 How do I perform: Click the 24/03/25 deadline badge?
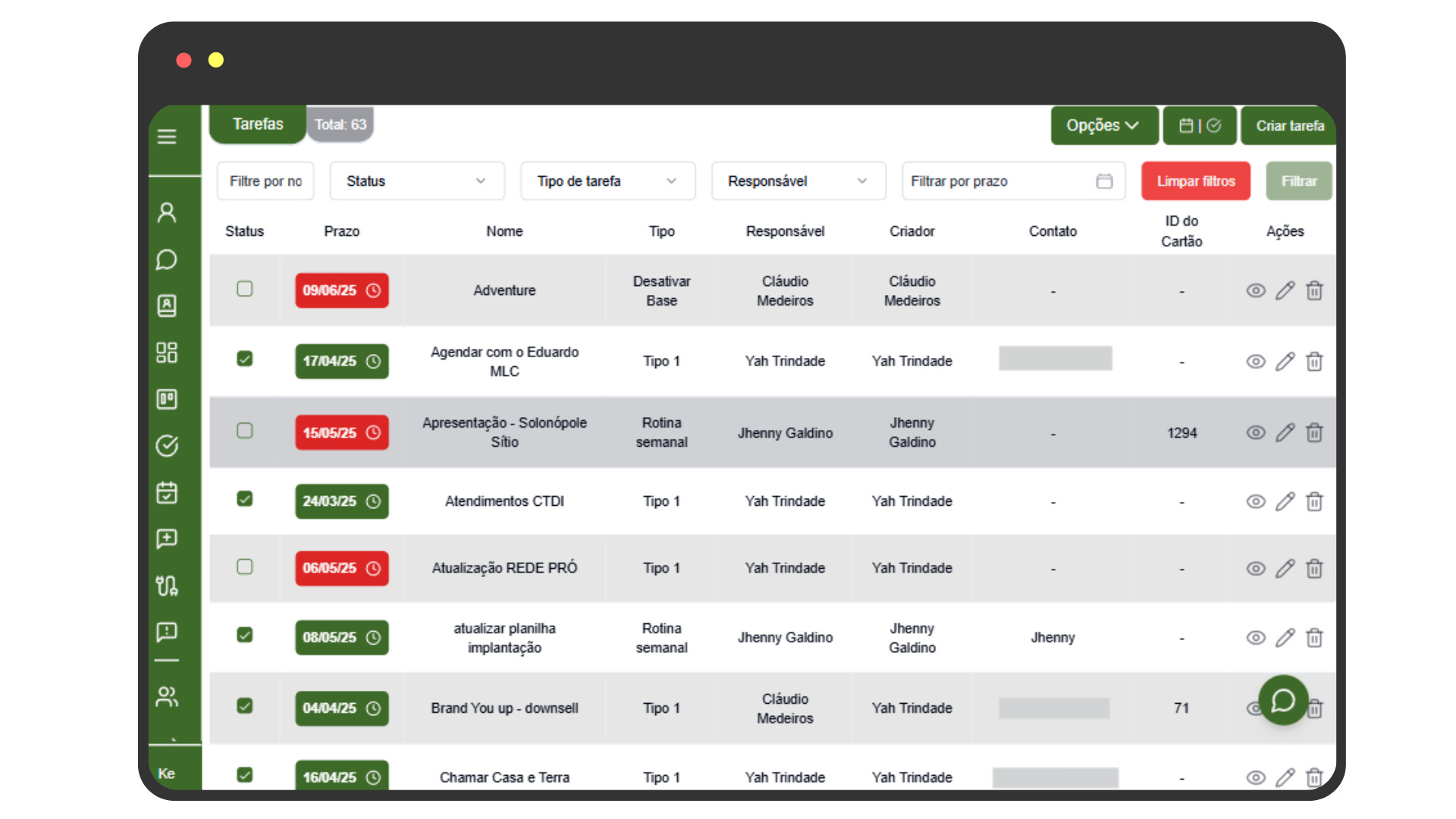[x=342, y=501]
